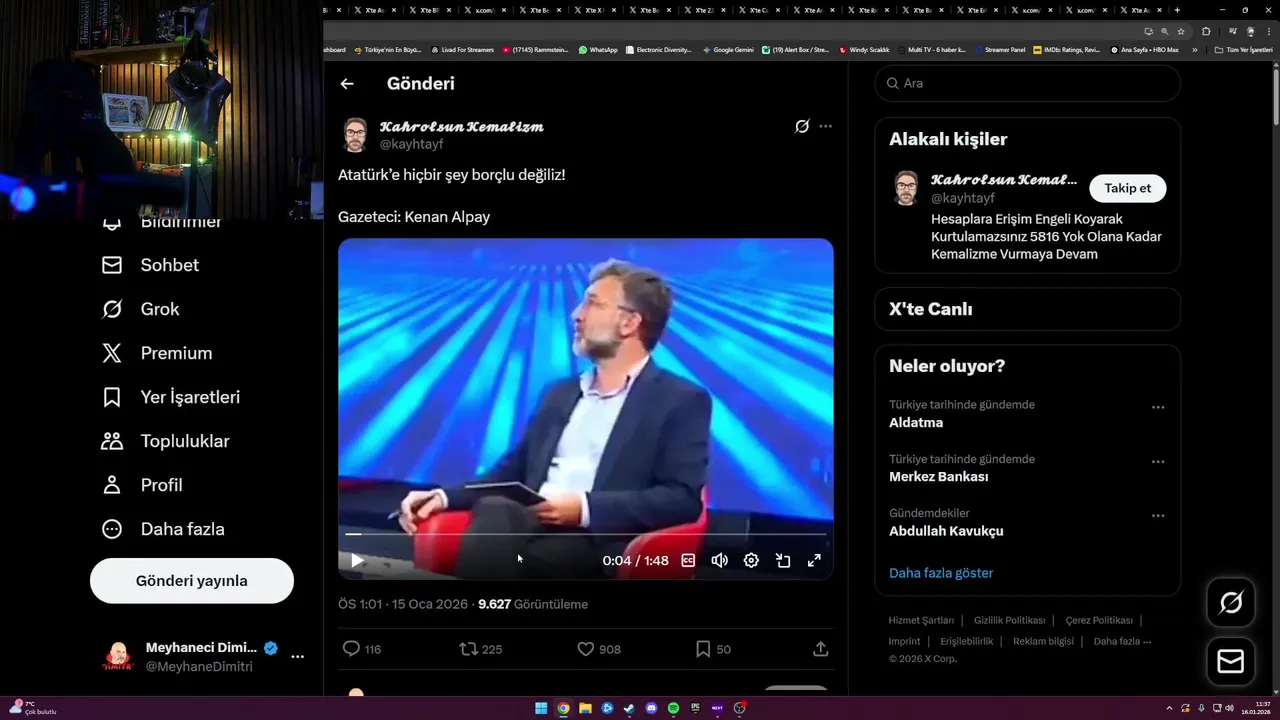This screenshot has height=720, width=1280.
Task: Toggle picture-in-picture for the video
Action: pos(783,561)
